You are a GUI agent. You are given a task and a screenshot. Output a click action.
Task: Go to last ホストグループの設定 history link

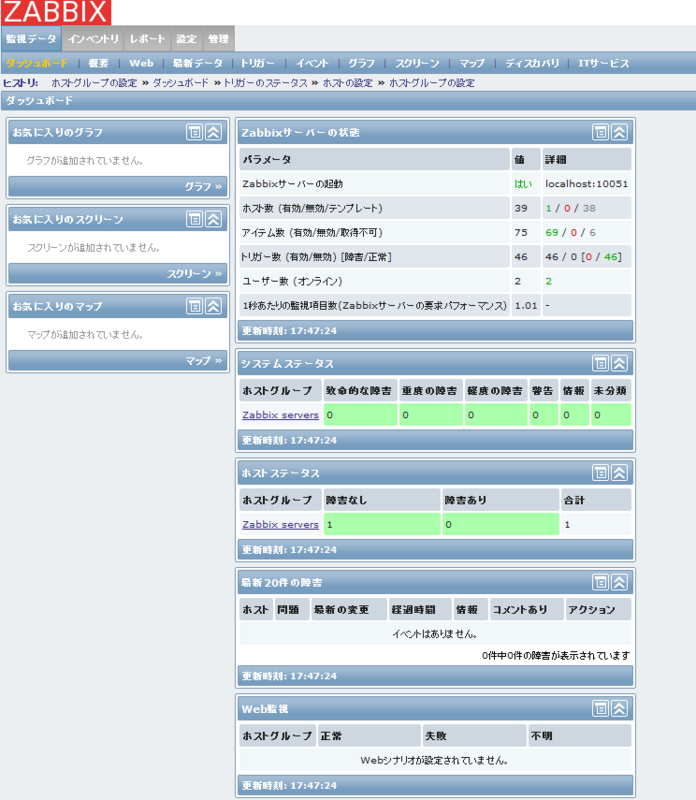(x=432, y=83)
